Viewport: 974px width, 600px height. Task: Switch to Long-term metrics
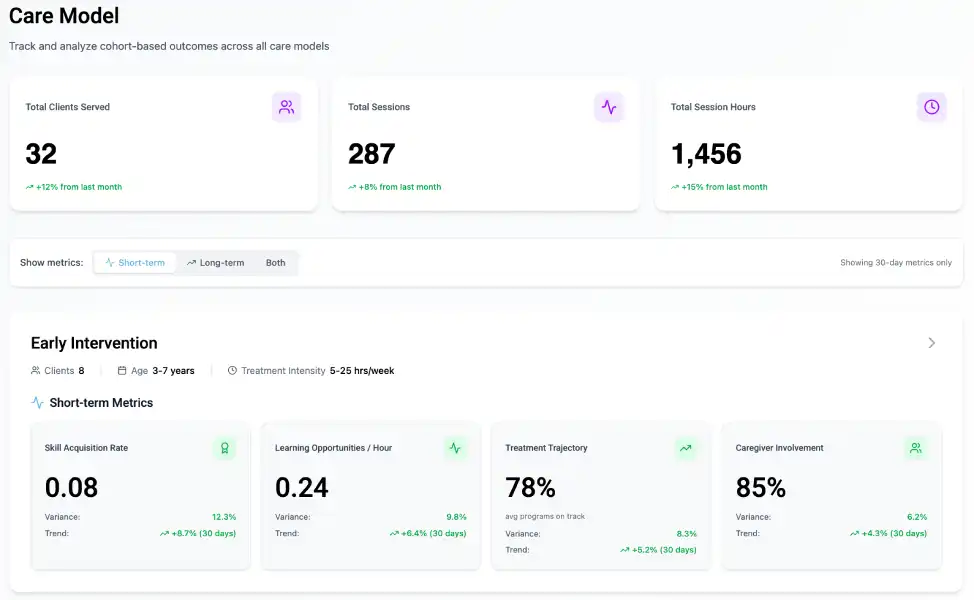coord(216,263)
